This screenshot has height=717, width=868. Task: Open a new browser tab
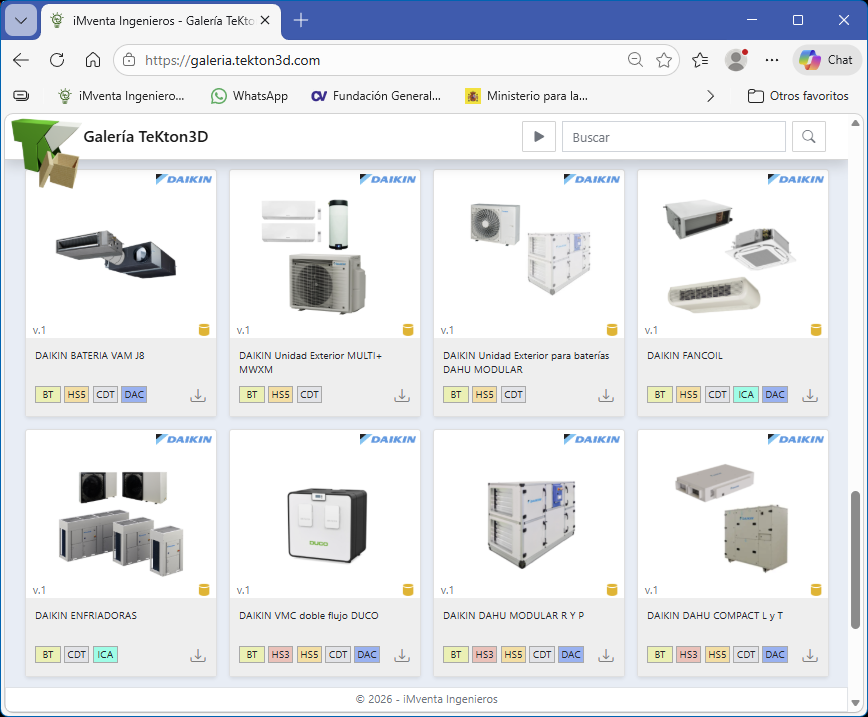pyautogui.click(x=301, y=20)
